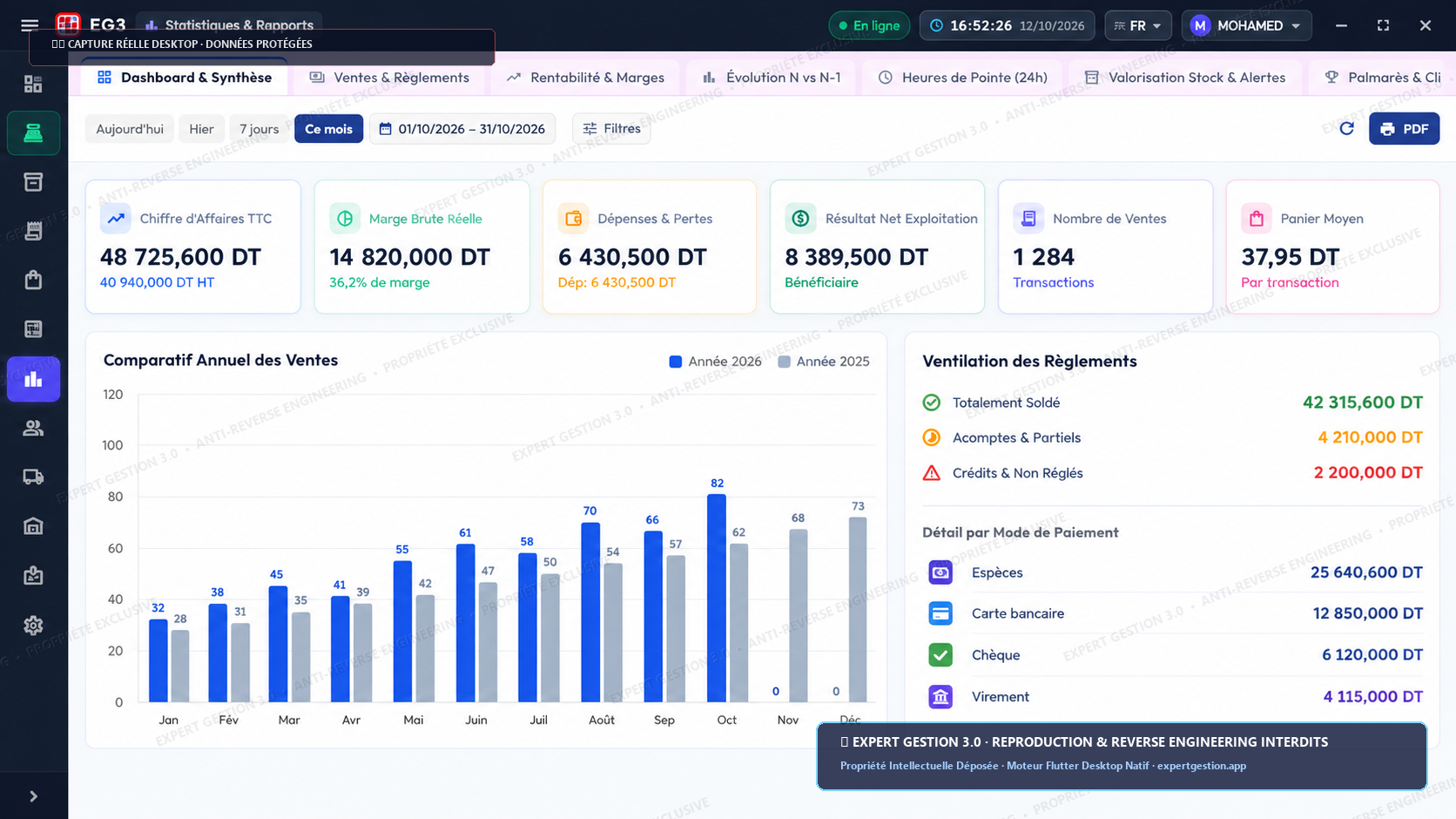This screenshot has height=819, width=1456.
Task: Click the Oct 2026 bar labeled 82
Action: coord(717,598)
